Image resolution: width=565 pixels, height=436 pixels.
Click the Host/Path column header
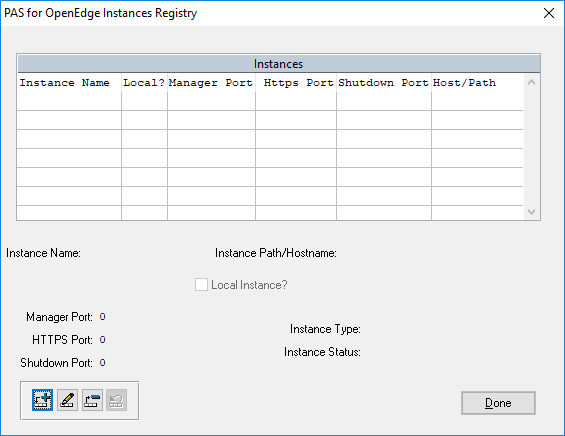[477, 83]
